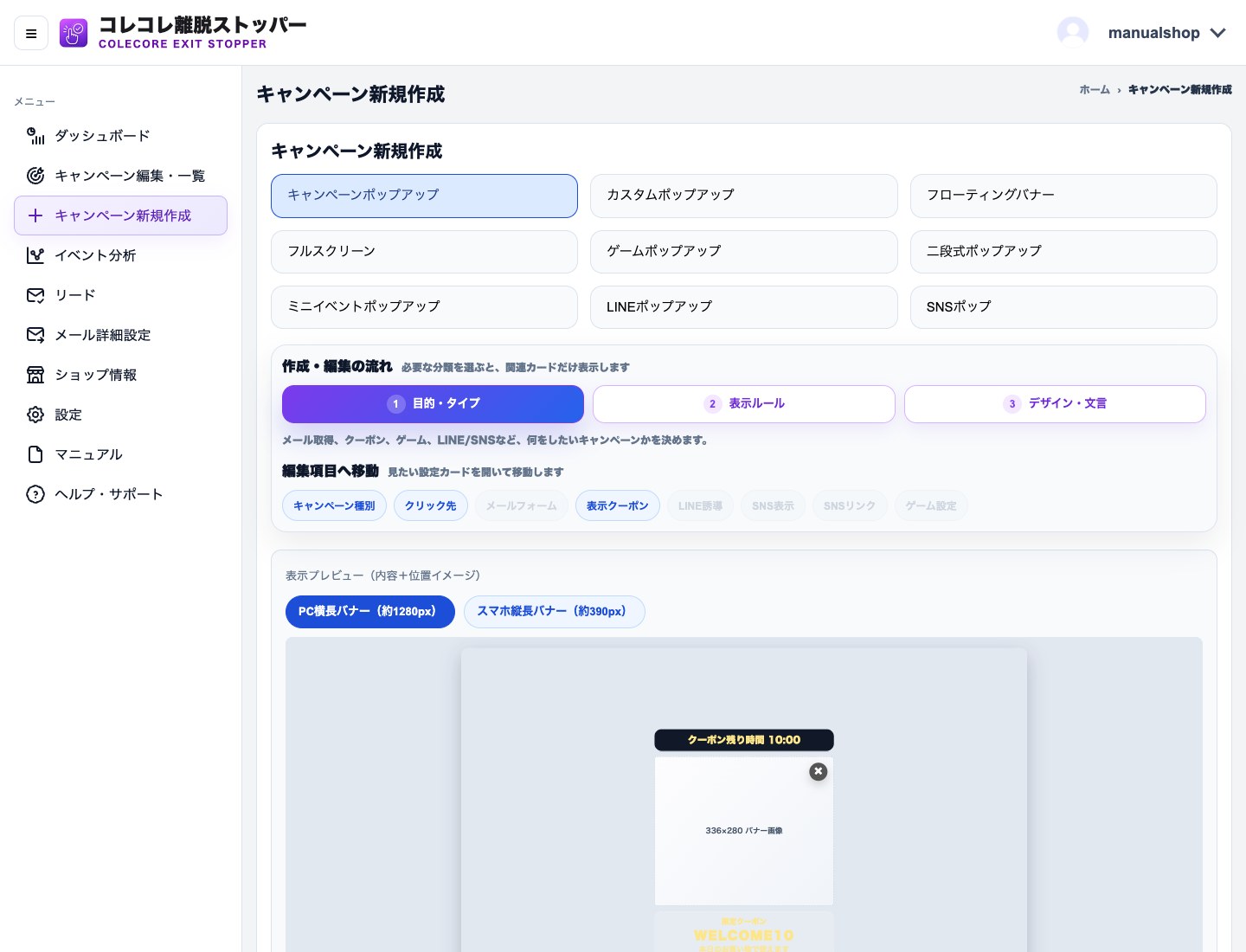The width and height of the screenshot is (1246, 952).
Task: Click the コレコレ離脱ストッパー title text
Action: 202,25
